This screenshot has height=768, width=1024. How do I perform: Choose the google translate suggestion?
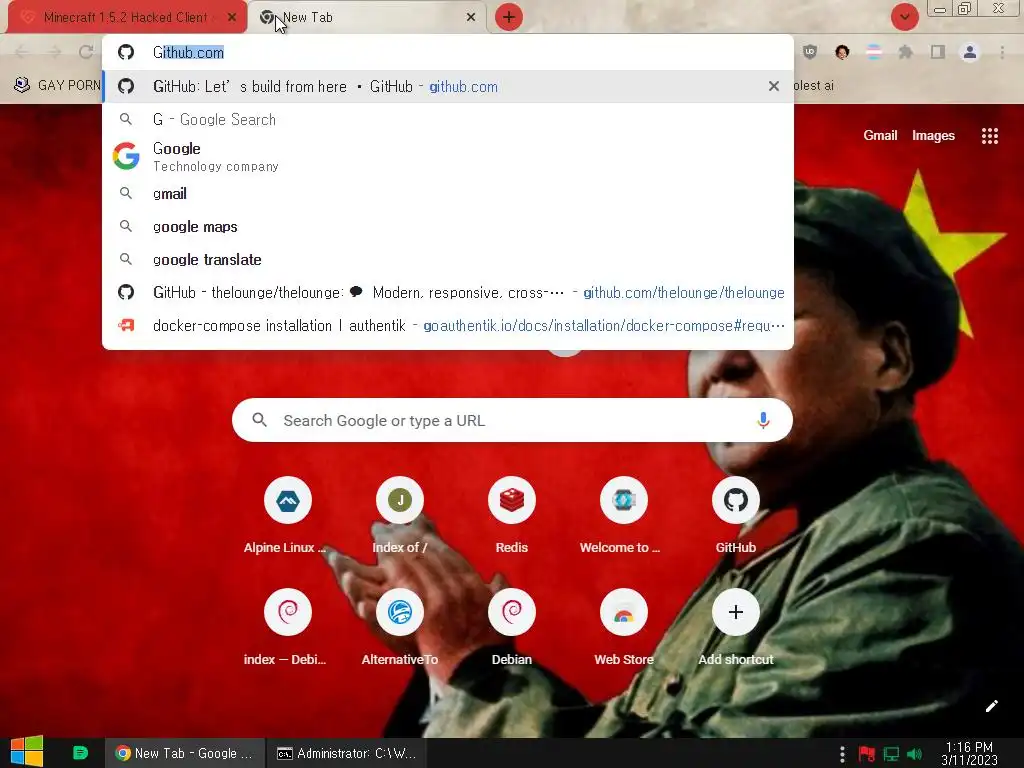click(x=448, y=259)
